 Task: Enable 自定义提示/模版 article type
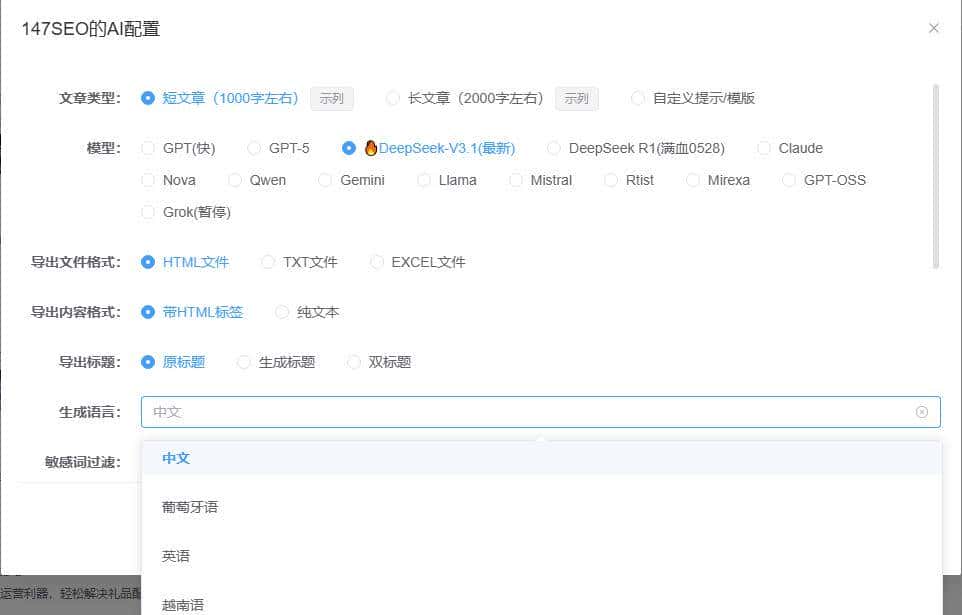click(638, 98)
